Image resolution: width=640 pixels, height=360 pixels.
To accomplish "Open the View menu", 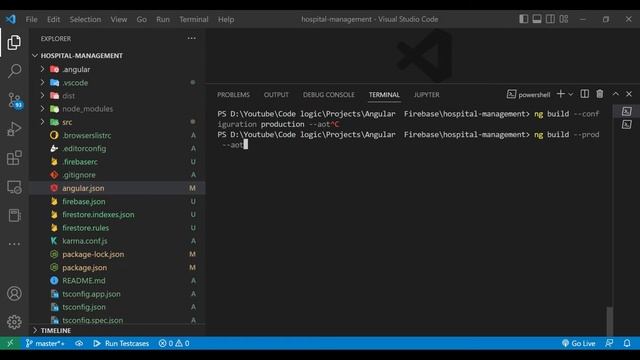I will tap(119, 19).
